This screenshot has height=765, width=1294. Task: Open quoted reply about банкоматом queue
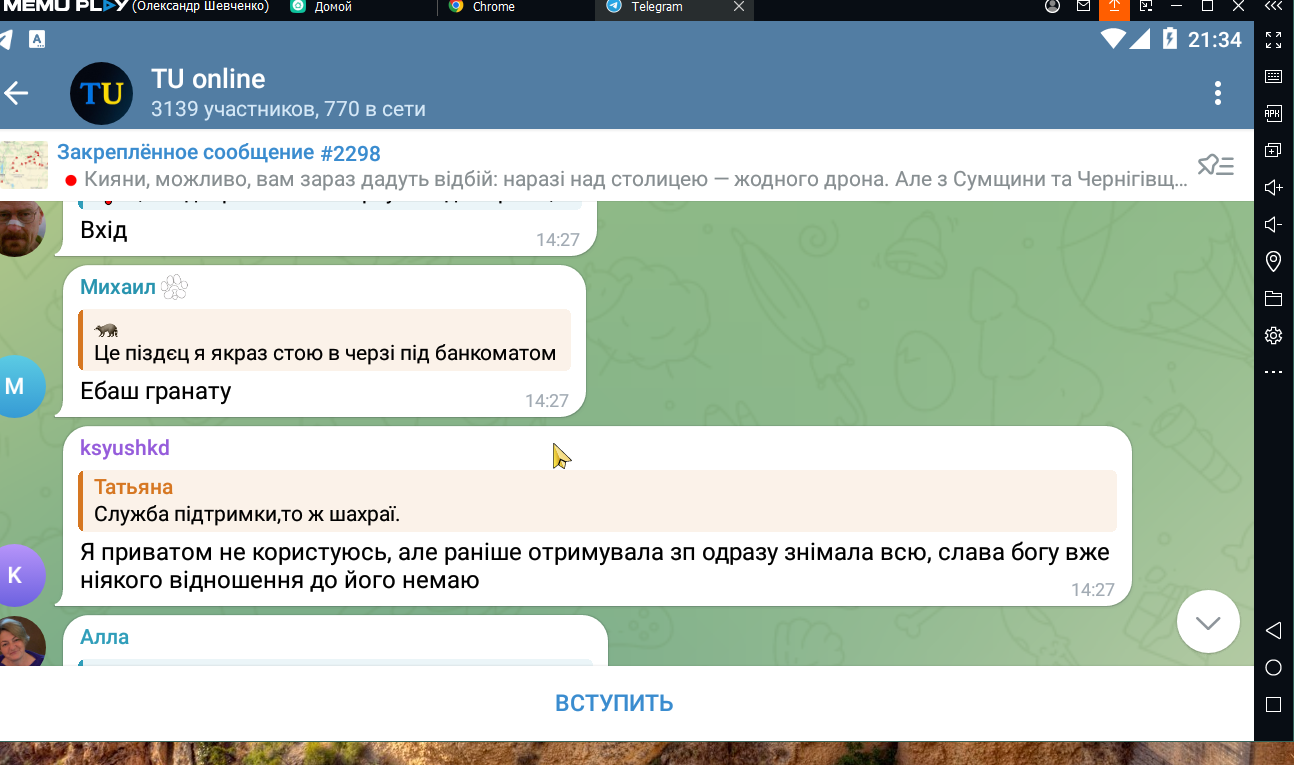coord(324,340)
